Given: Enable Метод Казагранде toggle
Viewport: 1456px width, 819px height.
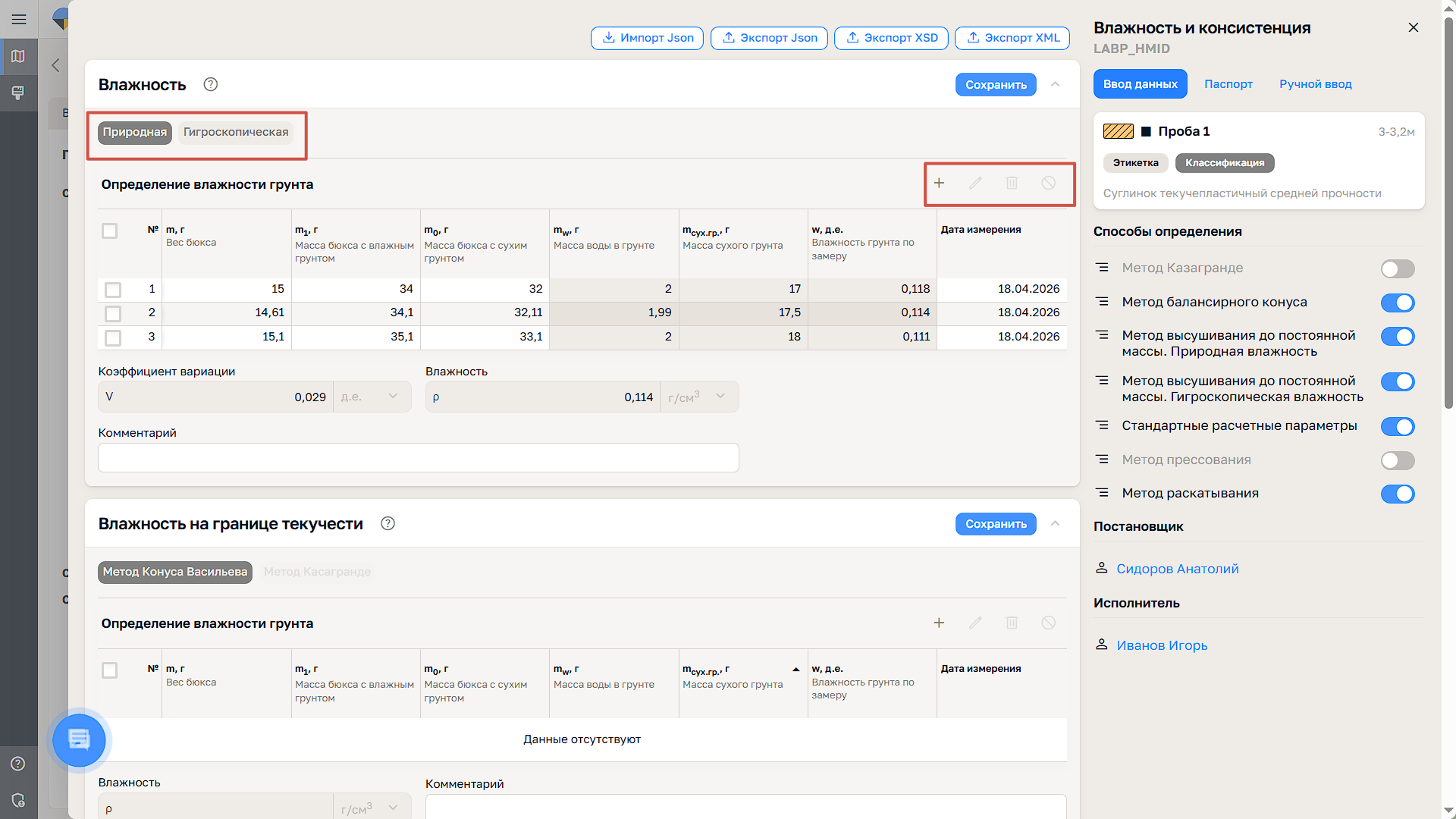Looking at the screenshot, I should point(1397,268).
